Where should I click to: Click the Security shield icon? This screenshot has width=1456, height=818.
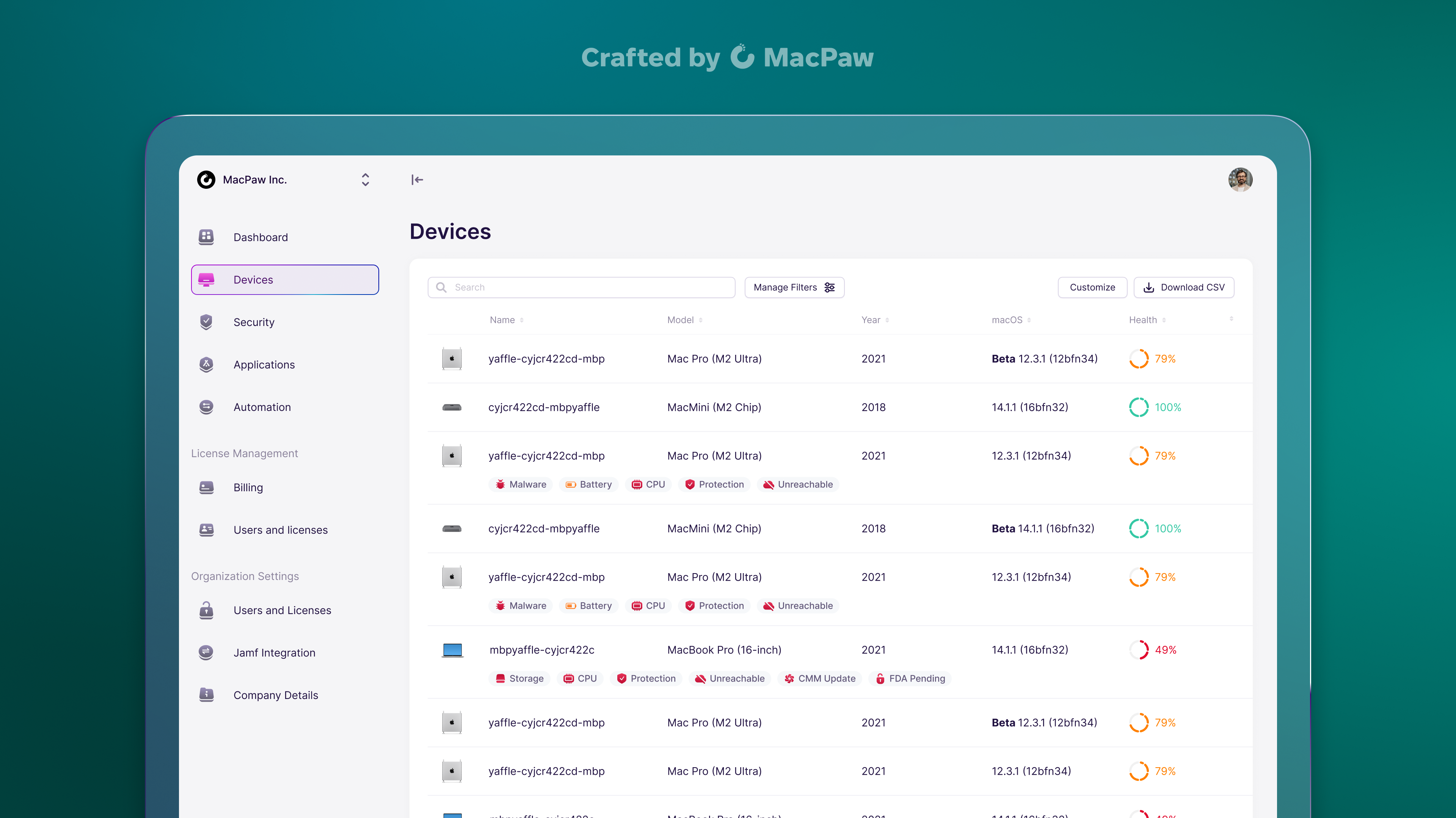click(206, 322)
